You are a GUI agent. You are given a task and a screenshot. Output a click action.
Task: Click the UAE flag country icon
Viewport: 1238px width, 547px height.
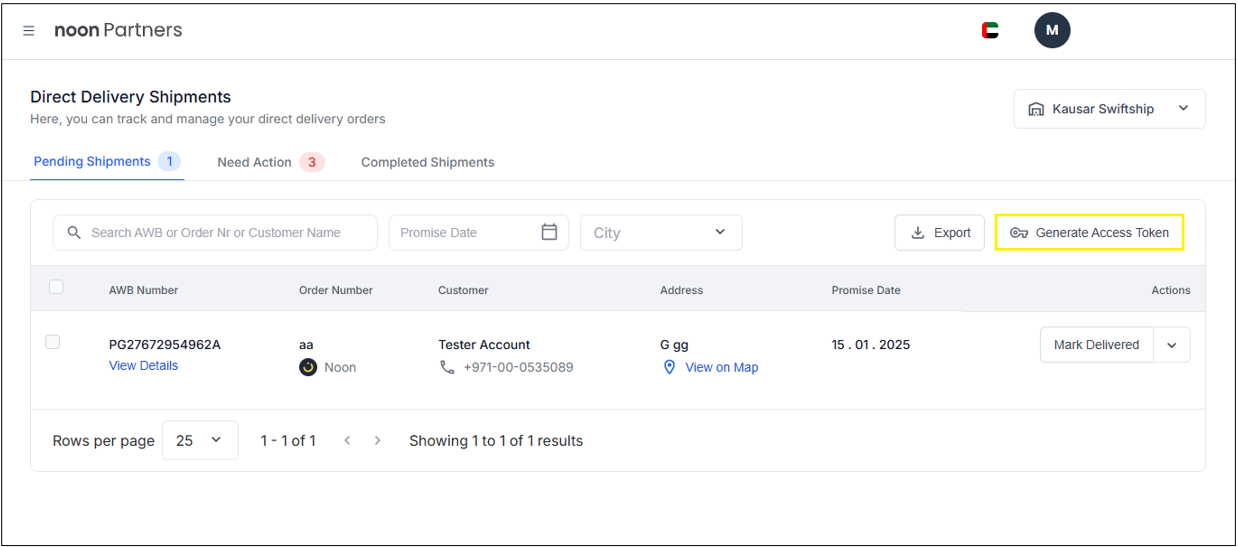click(990, 31)
